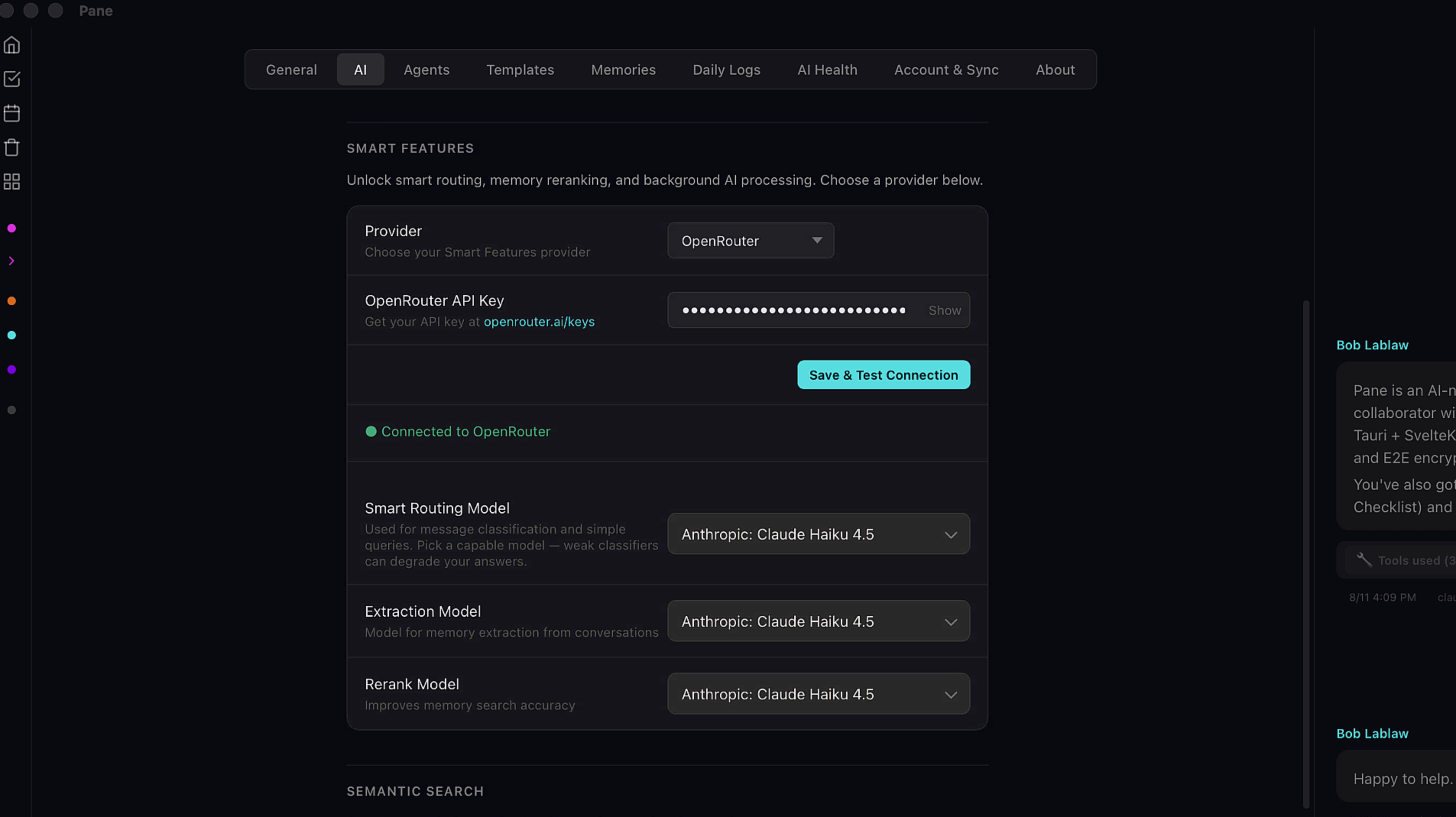Expand the purple chevron arrow in sidebar
The height and width of the screenshot is (817, 1456).
pos(11,261)
